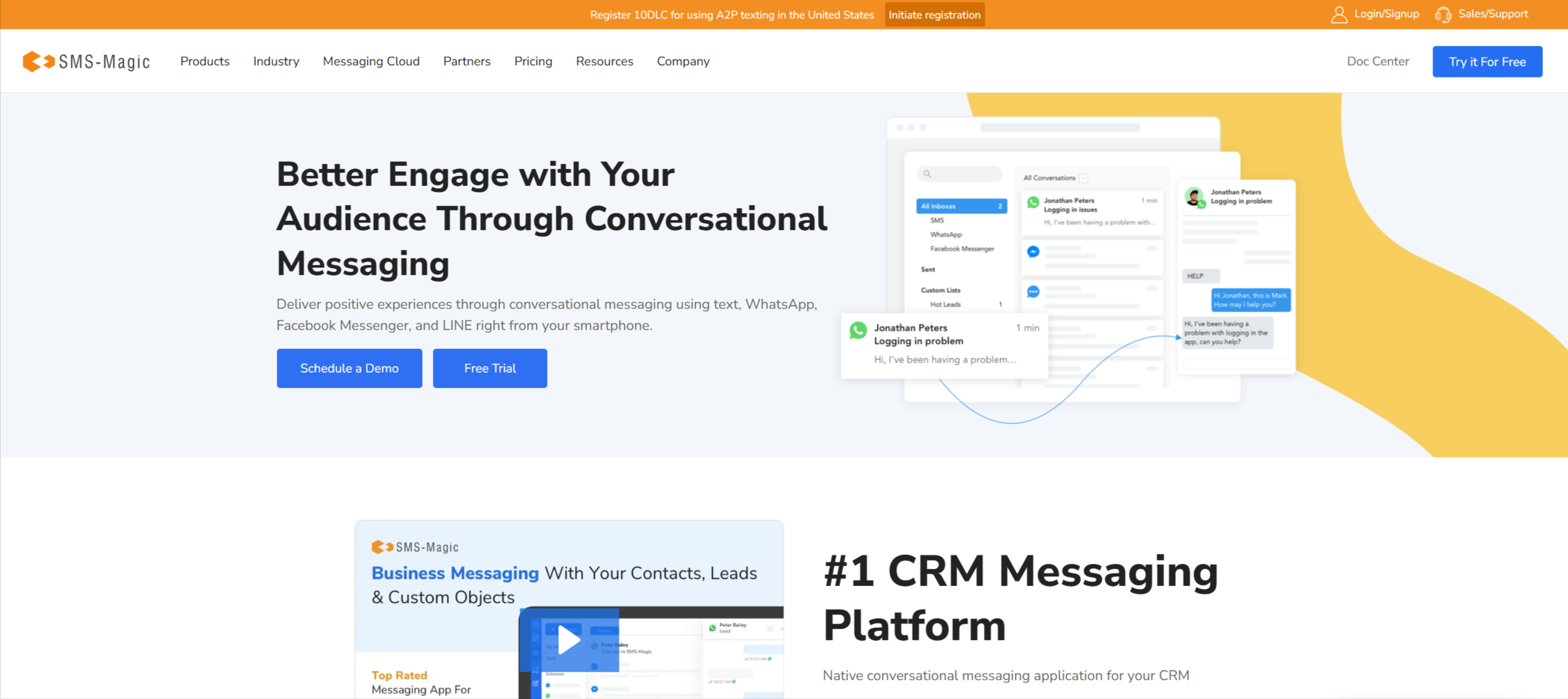Click WhatsApp icon on Jonathan Peters card
This screenshot has height=699, width=1568.
(858, 330)
